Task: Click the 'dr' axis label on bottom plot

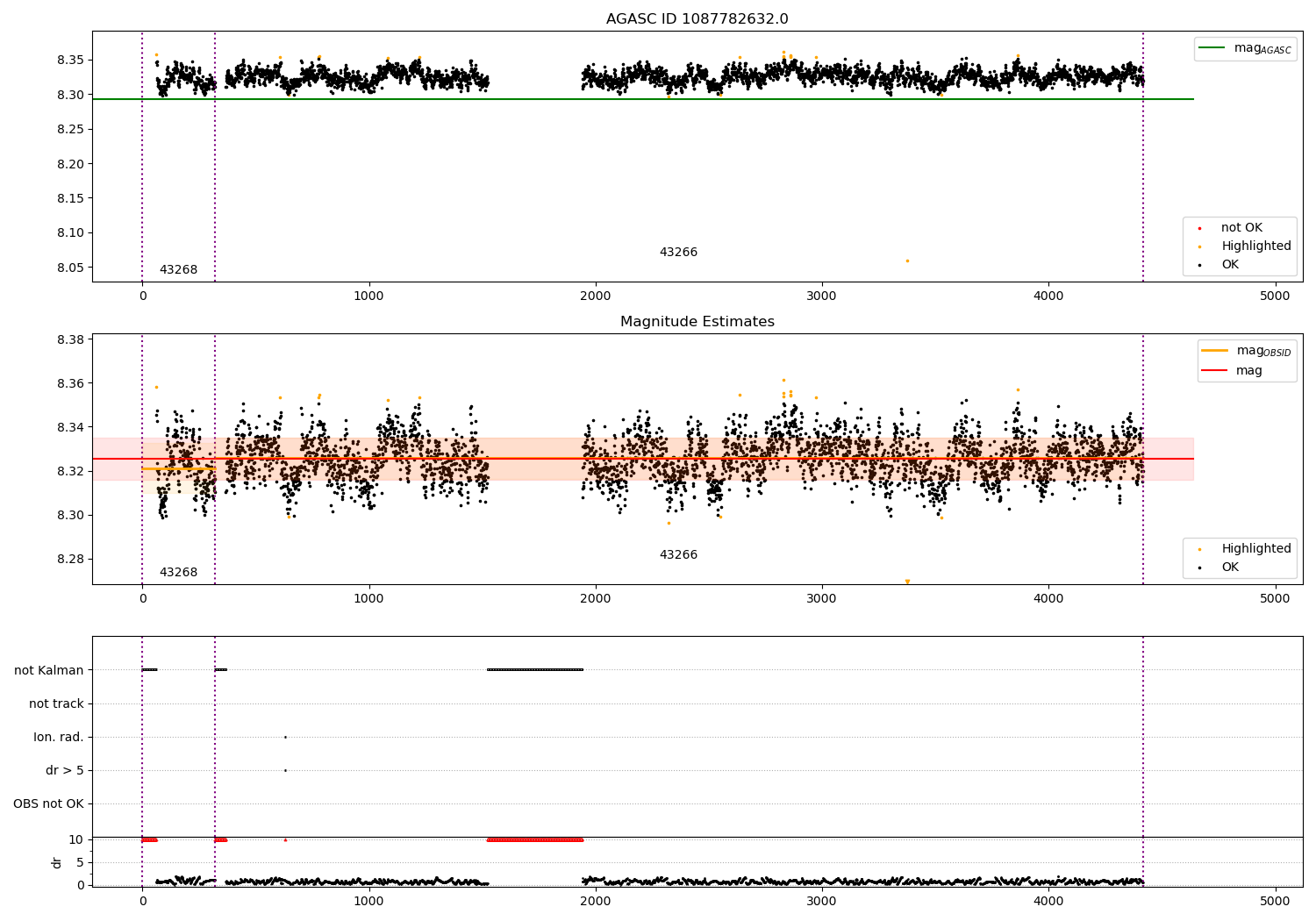Action: (57, 862)
